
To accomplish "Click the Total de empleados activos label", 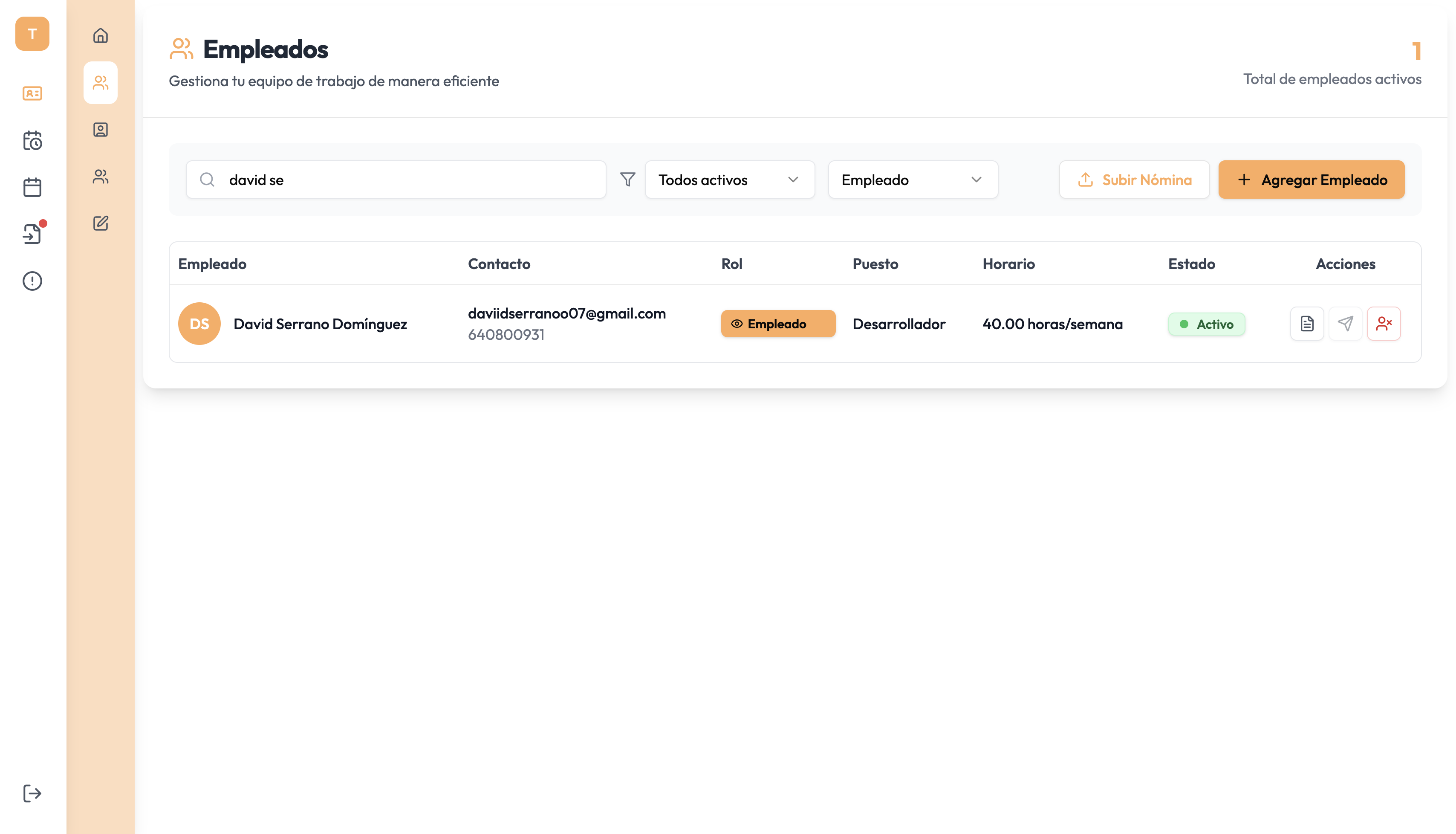I will point(1332,79).
